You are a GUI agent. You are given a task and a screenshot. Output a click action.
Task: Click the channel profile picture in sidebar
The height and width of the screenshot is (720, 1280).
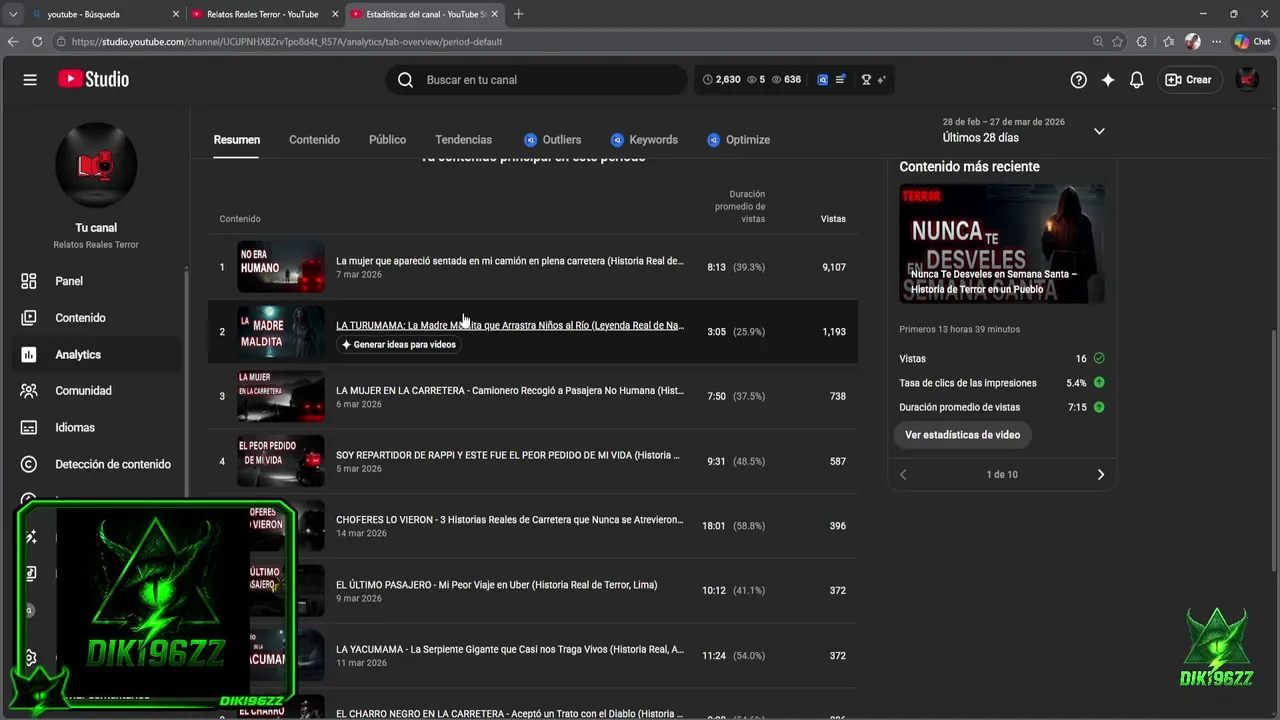(96, 164)
